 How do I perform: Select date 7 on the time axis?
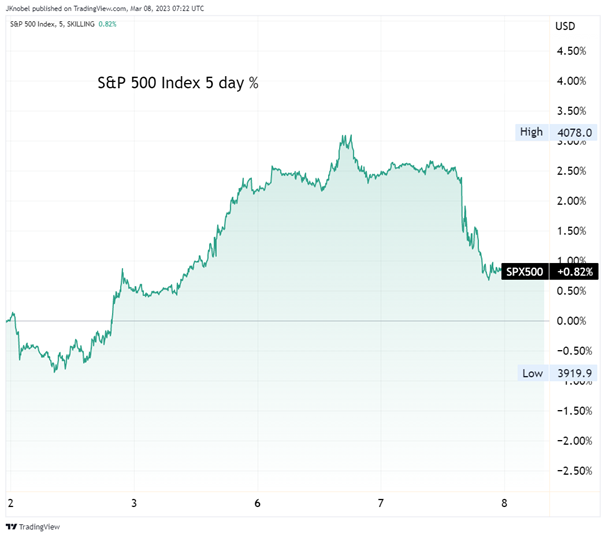point(381,504)
